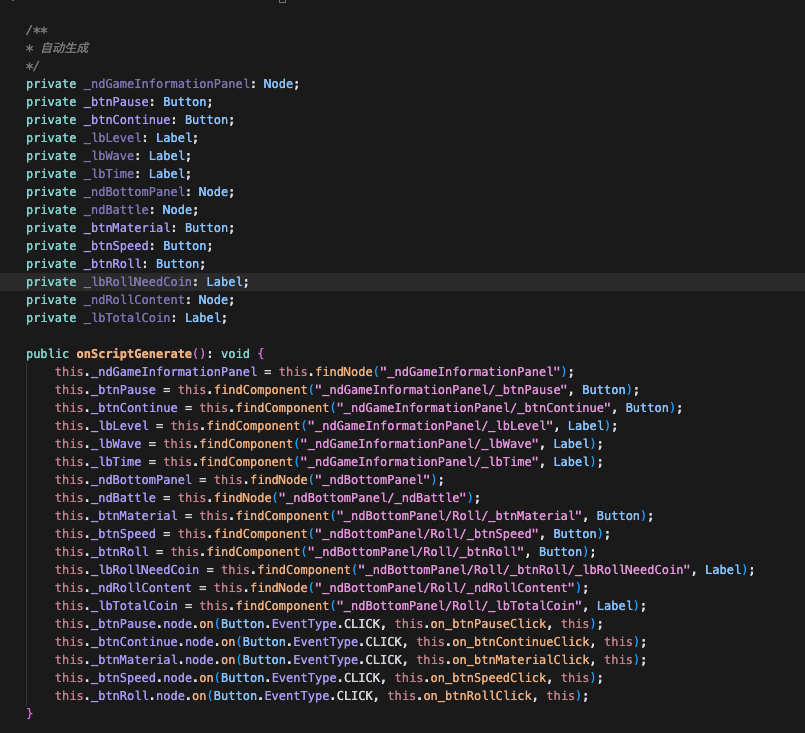Click the 'on_btnPauseClick' handler reference
Screen dimensions: 805x733
pyautogui.click(x=488, y=624)
